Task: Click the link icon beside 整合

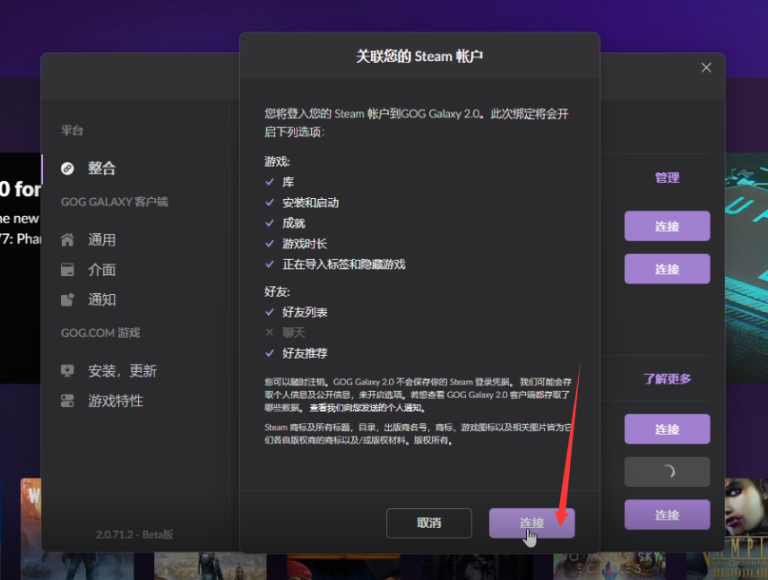Action: [x=67, y=169]
